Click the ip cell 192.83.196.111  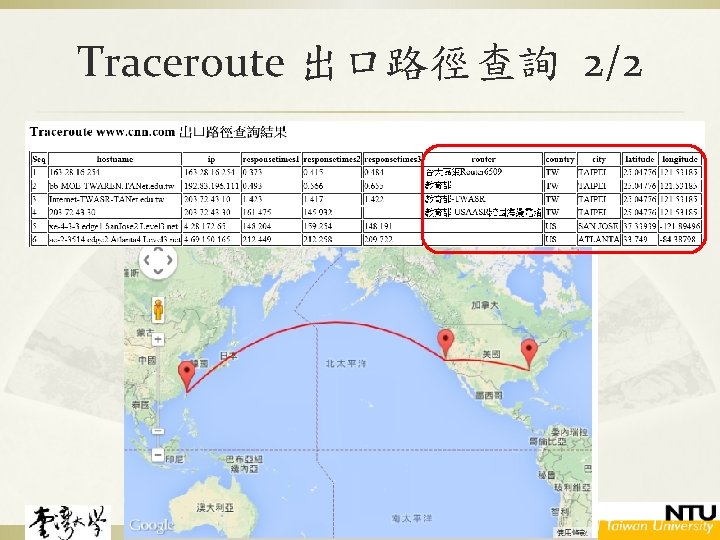[x=211, y=186]
